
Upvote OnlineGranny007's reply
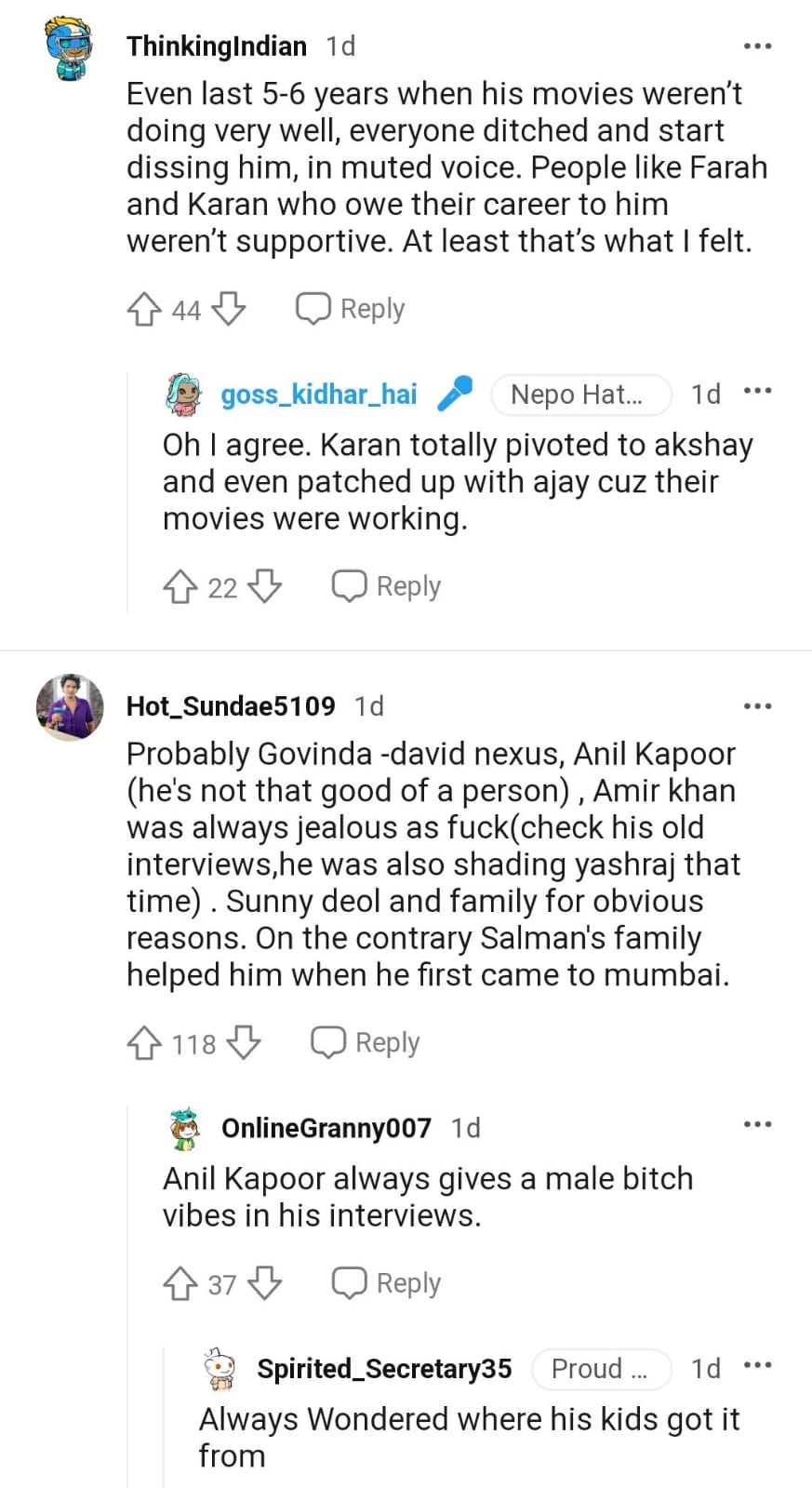click(180, 1283)
